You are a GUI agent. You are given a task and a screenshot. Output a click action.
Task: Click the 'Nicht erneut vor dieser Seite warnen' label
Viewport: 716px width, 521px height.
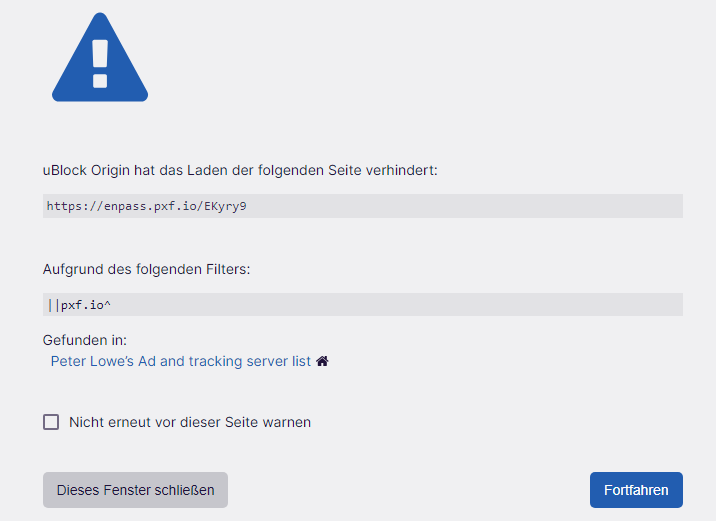190,422
